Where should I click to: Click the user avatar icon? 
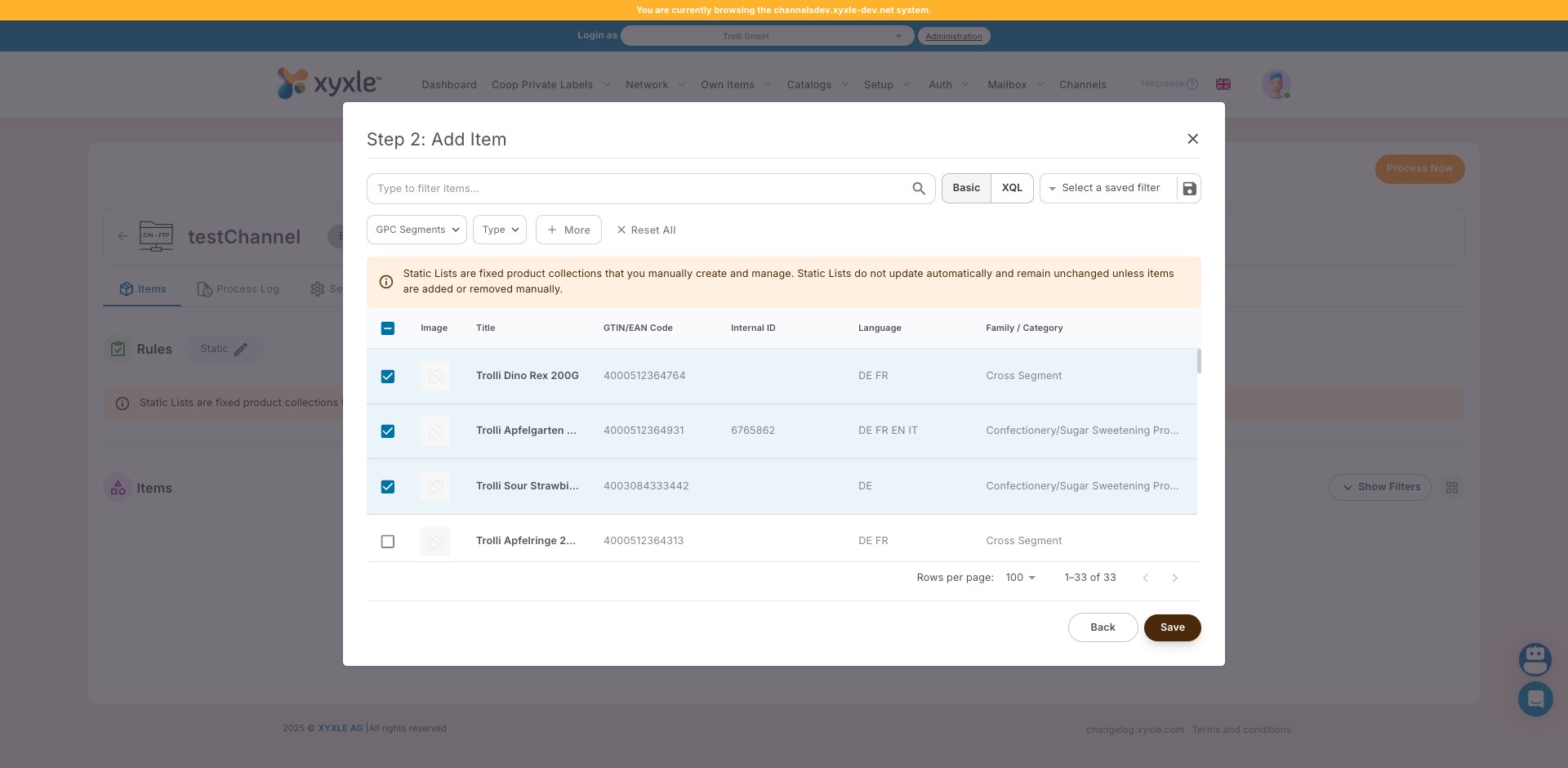tap(1275, 84)
